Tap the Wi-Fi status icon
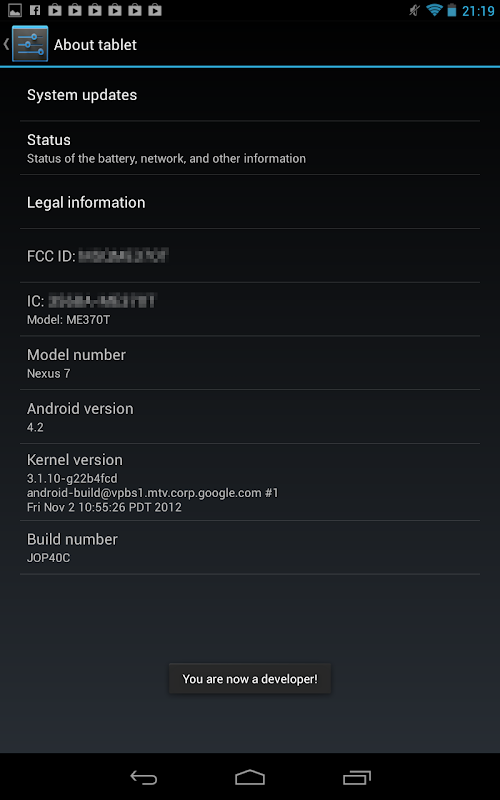The height and width of the screenshot is (800, 500). [434, 10]
